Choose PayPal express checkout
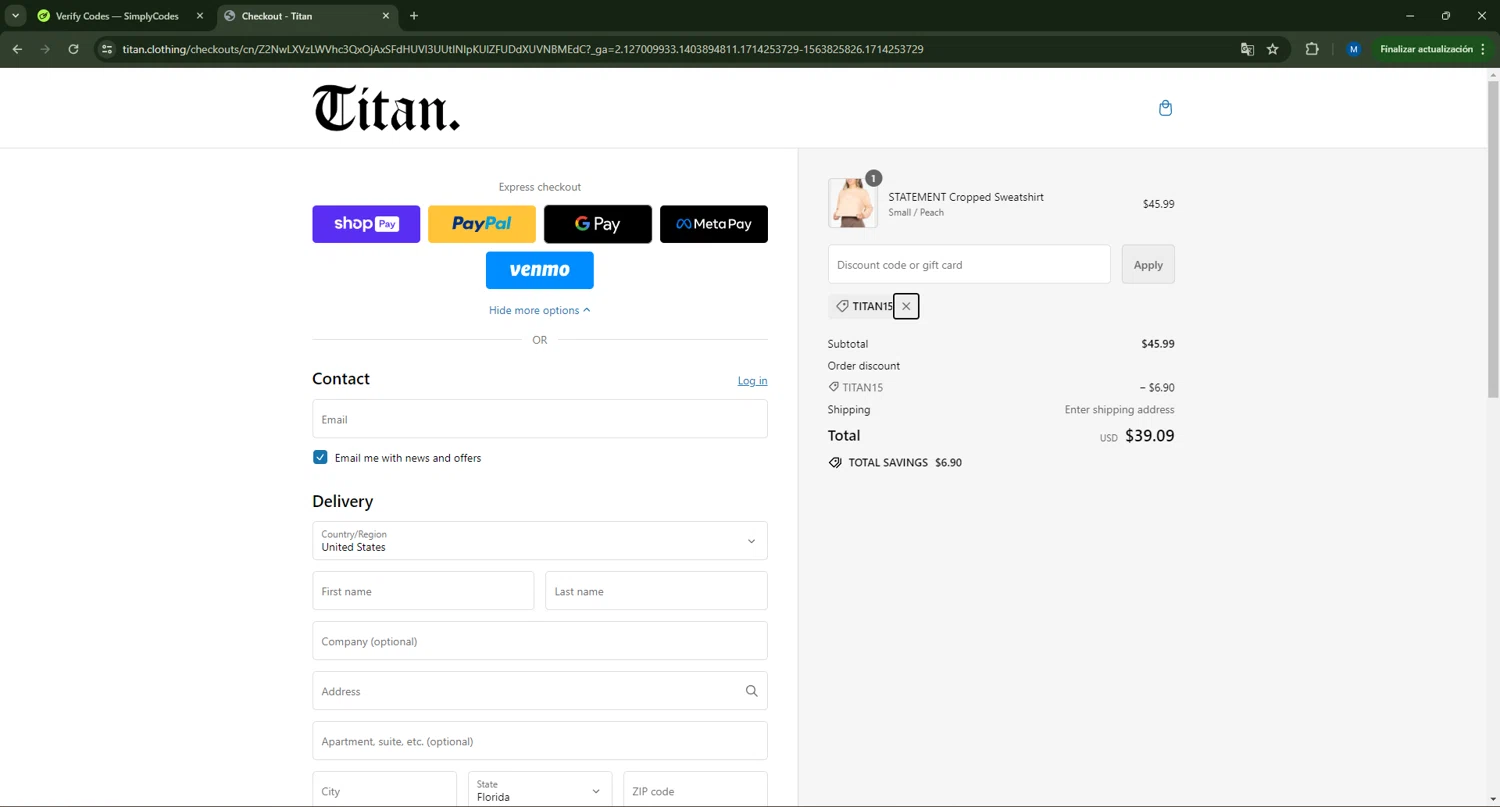This screenshot has height=807, width=1500. coord(482,224)
